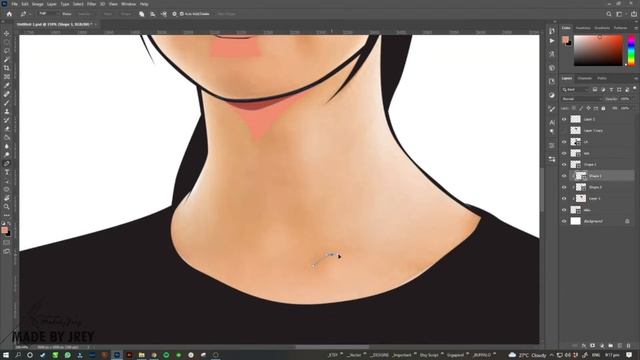Pick a color in the color field
Image resolution: width=640 pixels, height=360 pixels.
pyautogui.click(x=598, y=50)
